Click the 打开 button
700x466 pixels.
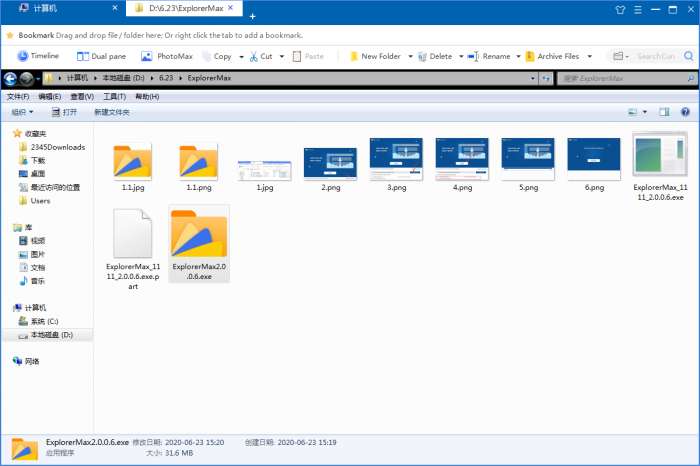point(64,112)
